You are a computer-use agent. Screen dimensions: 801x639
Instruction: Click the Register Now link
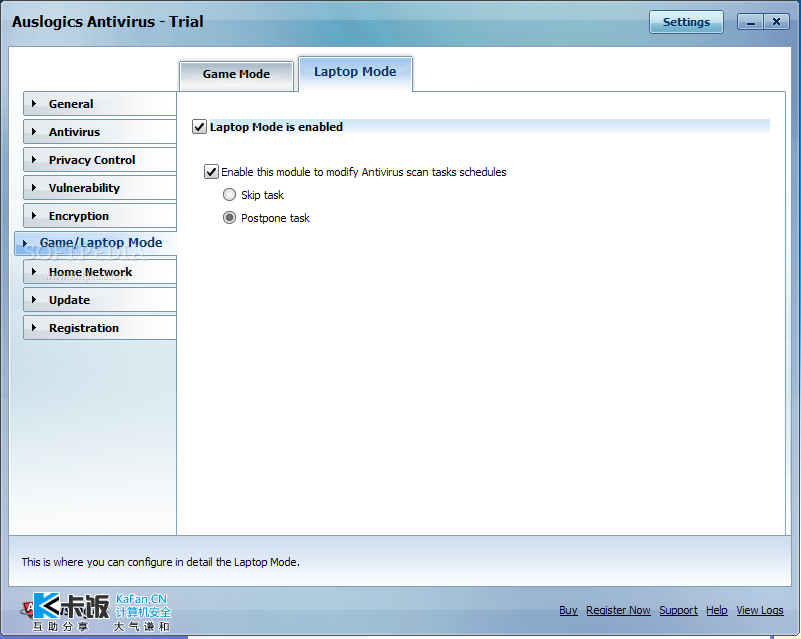point(618,610)
